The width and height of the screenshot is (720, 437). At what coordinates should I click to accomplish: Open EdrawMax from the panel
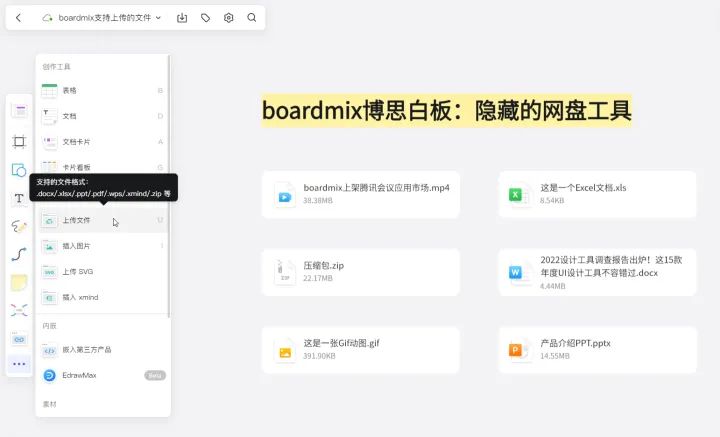pos(103,375)
